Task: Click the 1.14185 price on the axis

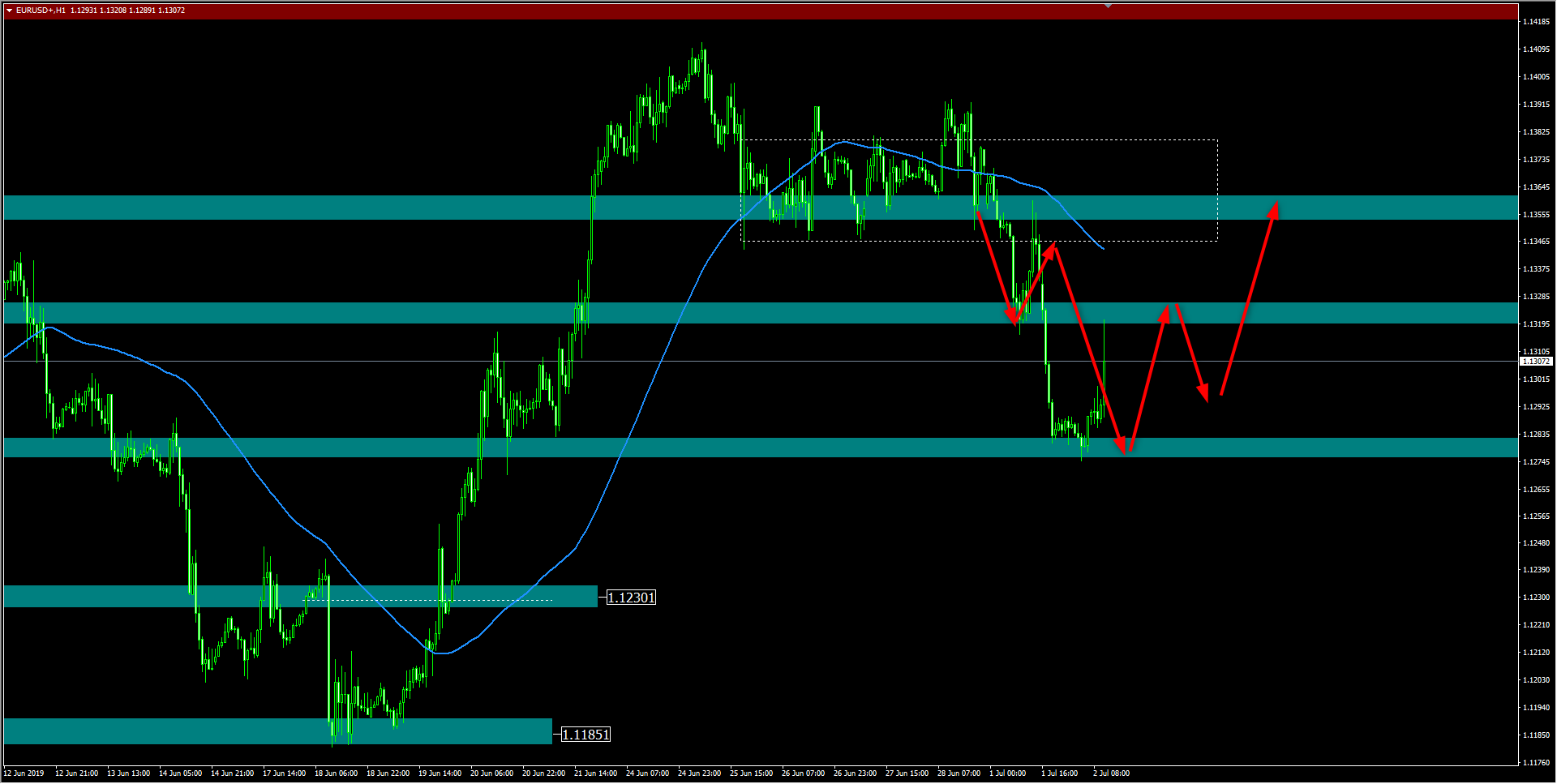Action: [x=1535, y=22]
